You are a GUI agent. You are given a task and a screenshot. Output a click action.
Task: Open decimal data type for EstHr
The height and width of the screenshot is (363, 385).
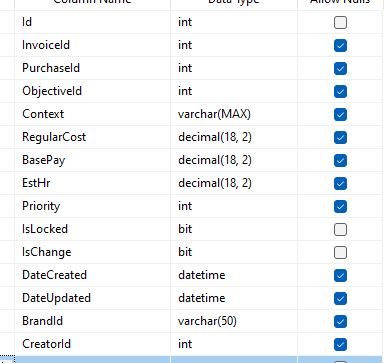point(234,183)
